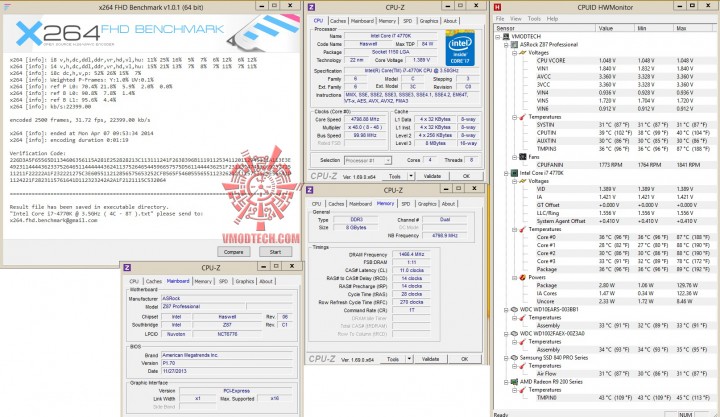Click the thermometer icon above SYSTIN

point(523,117)
